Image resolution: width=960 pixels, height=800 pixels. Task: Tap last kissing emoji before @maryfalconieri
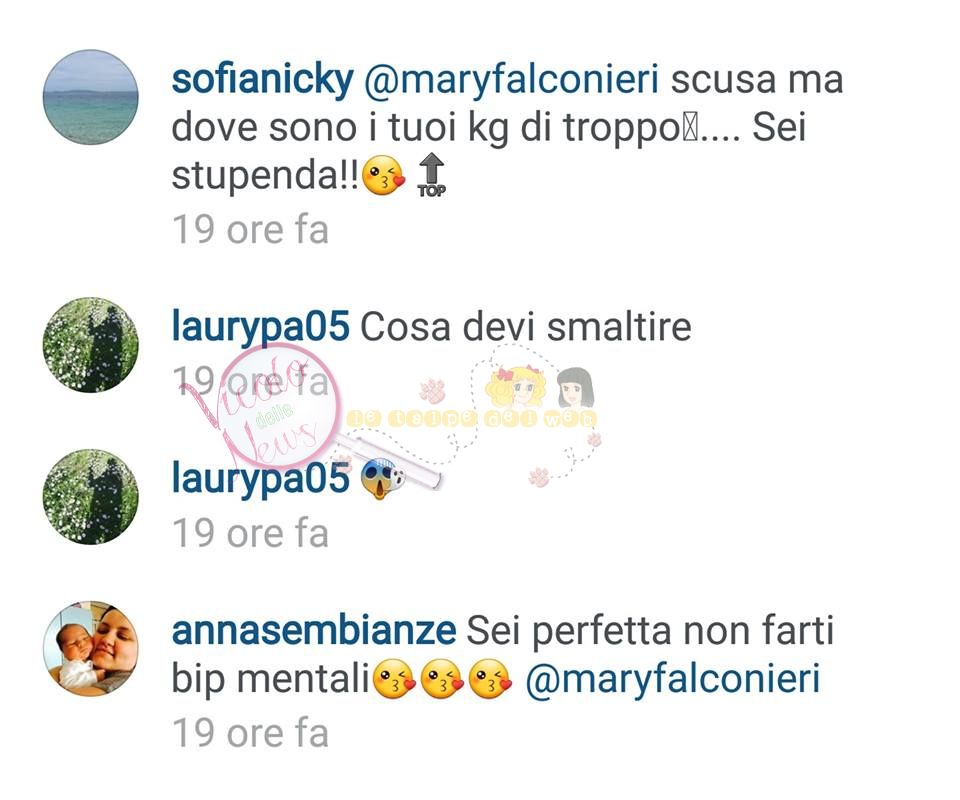coord(489,679)
